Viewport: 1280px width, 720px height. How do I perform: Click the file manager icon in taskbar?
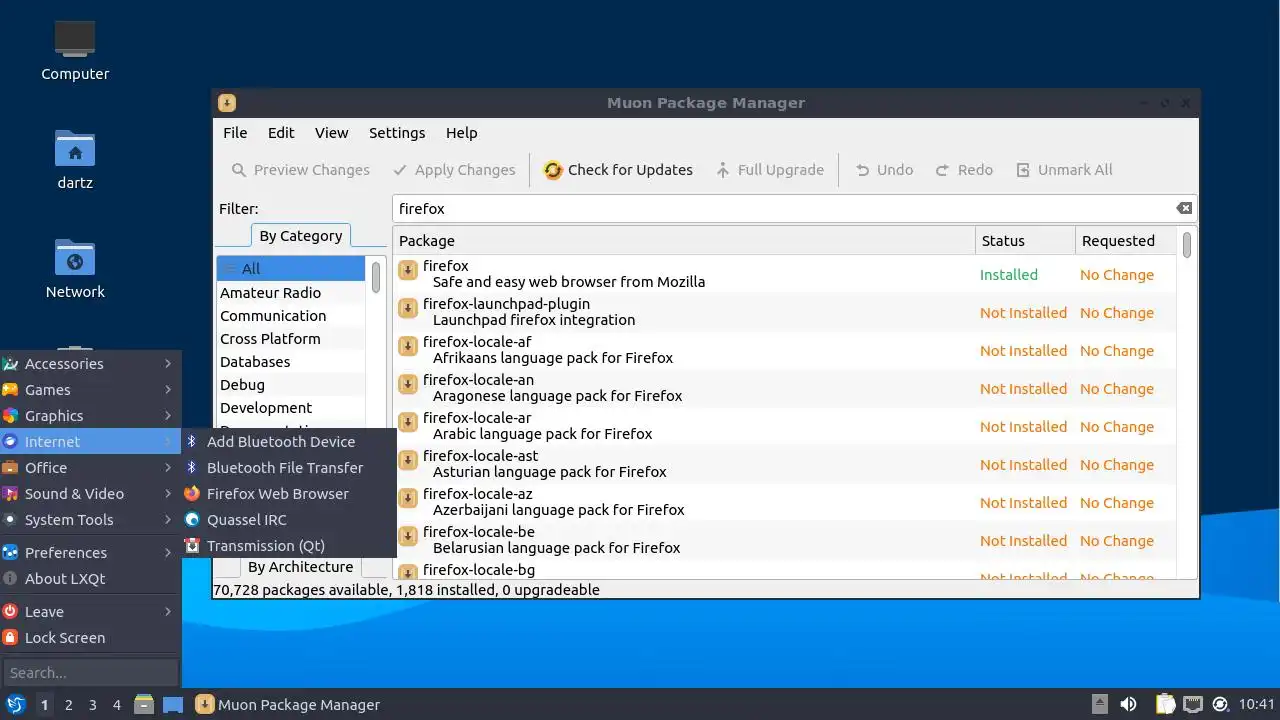(x=143, y=704)
